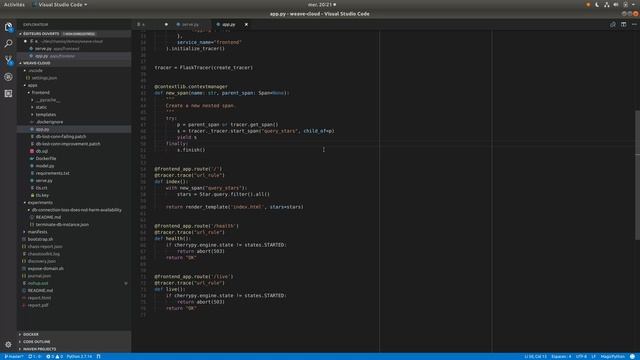640x360 pixels.
Task: Collapse the experiments folder
Action: (x=73, y=202)
